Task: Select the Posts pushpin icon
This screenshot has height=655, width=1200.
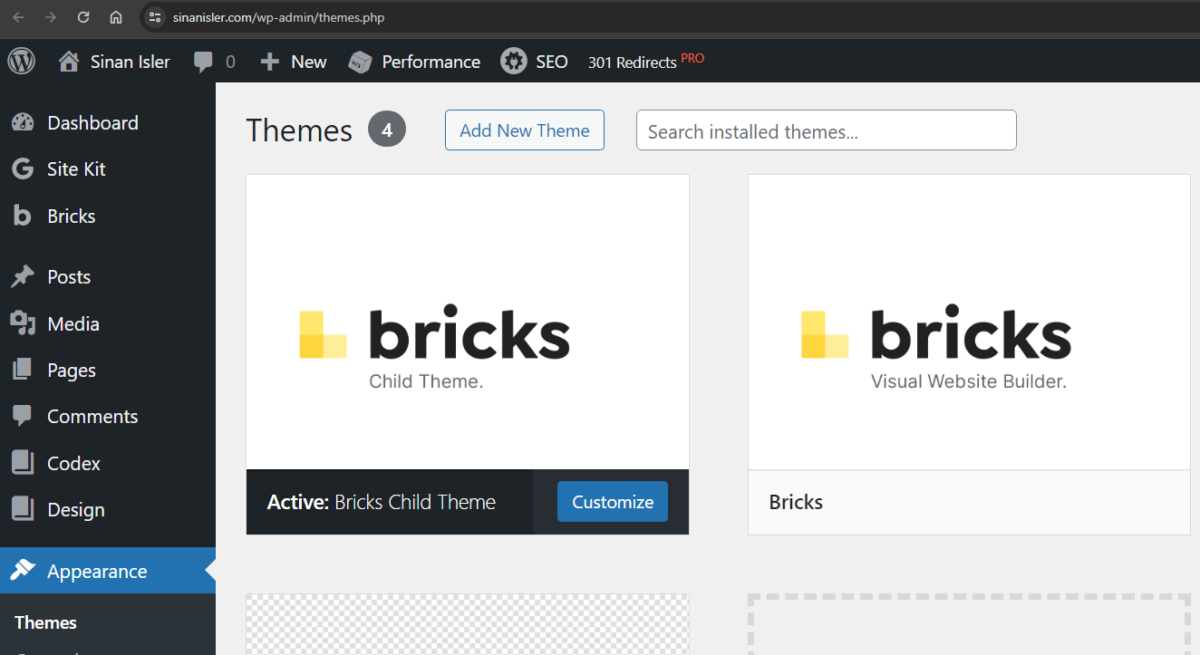Action: click(x=21, y=276)
